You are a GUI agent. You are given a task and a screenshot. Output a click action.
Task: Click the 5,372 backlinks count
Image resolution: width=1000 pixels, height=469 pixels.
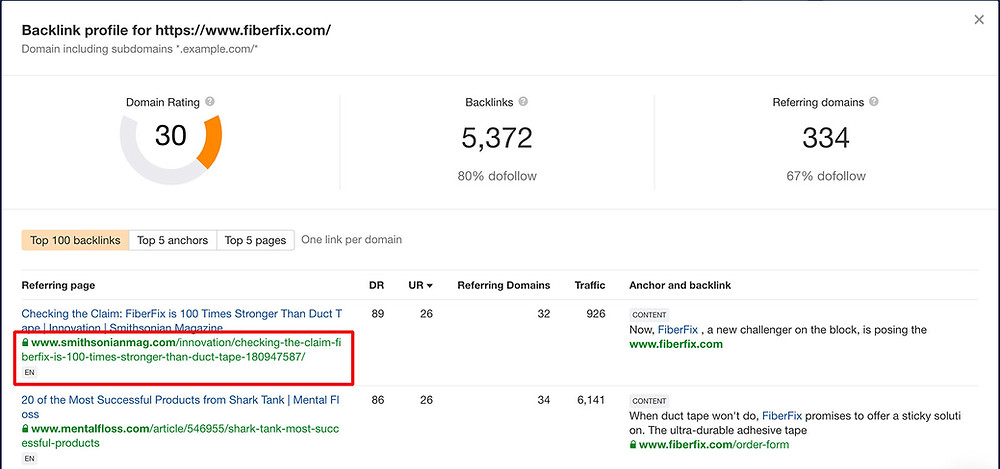tap(497, 138)
